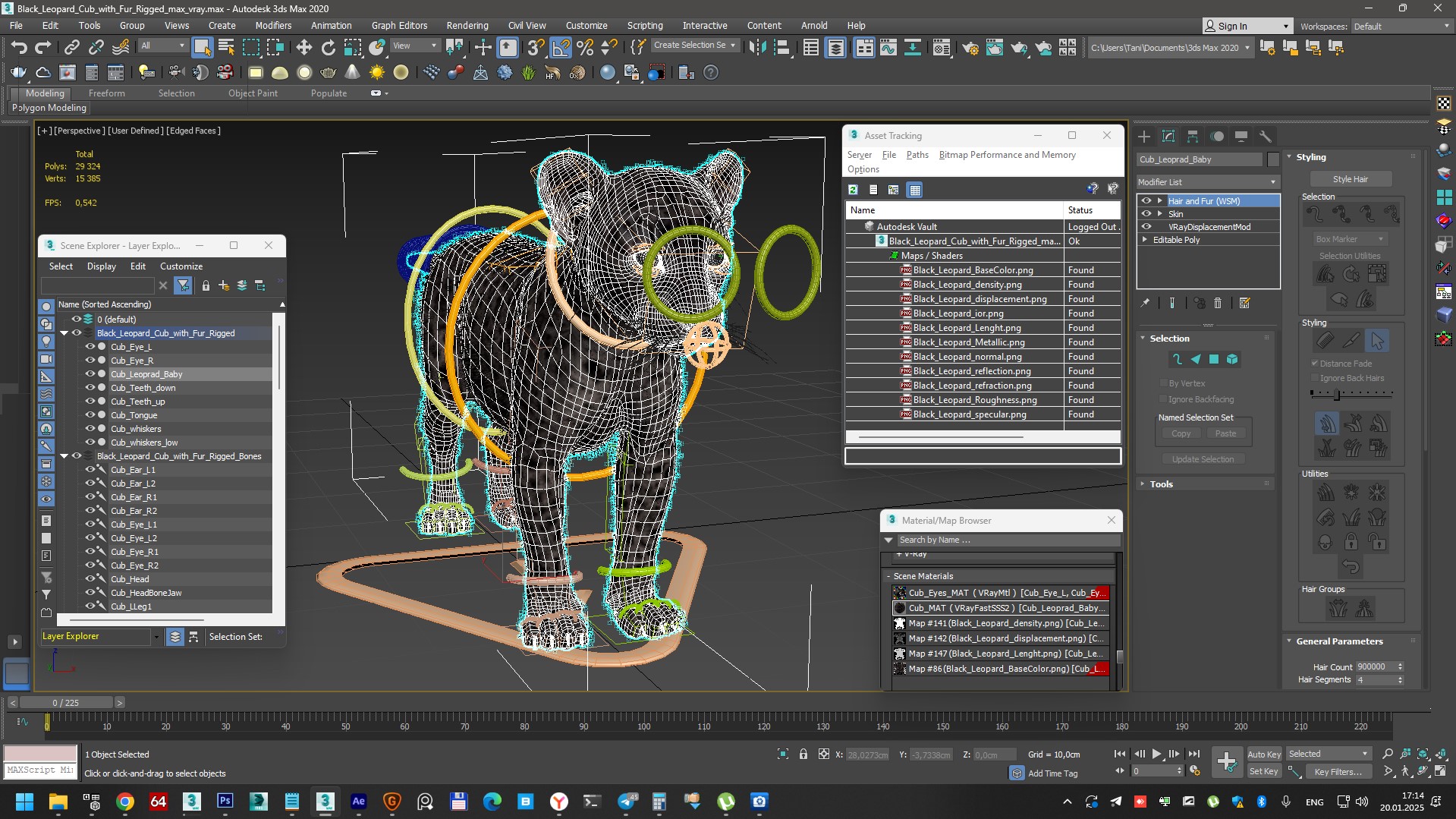Toggle visibility of Cub_whiskers_low object
Screen dimensions: 1456x819
90,443
